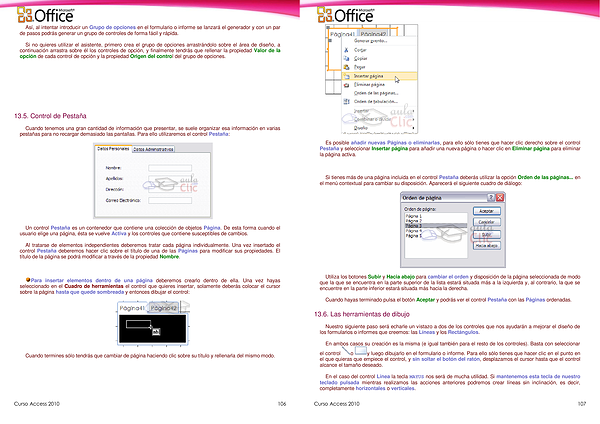Select the Datos Personales tab
Screen dimensions: 600x424
coord(114,149)
